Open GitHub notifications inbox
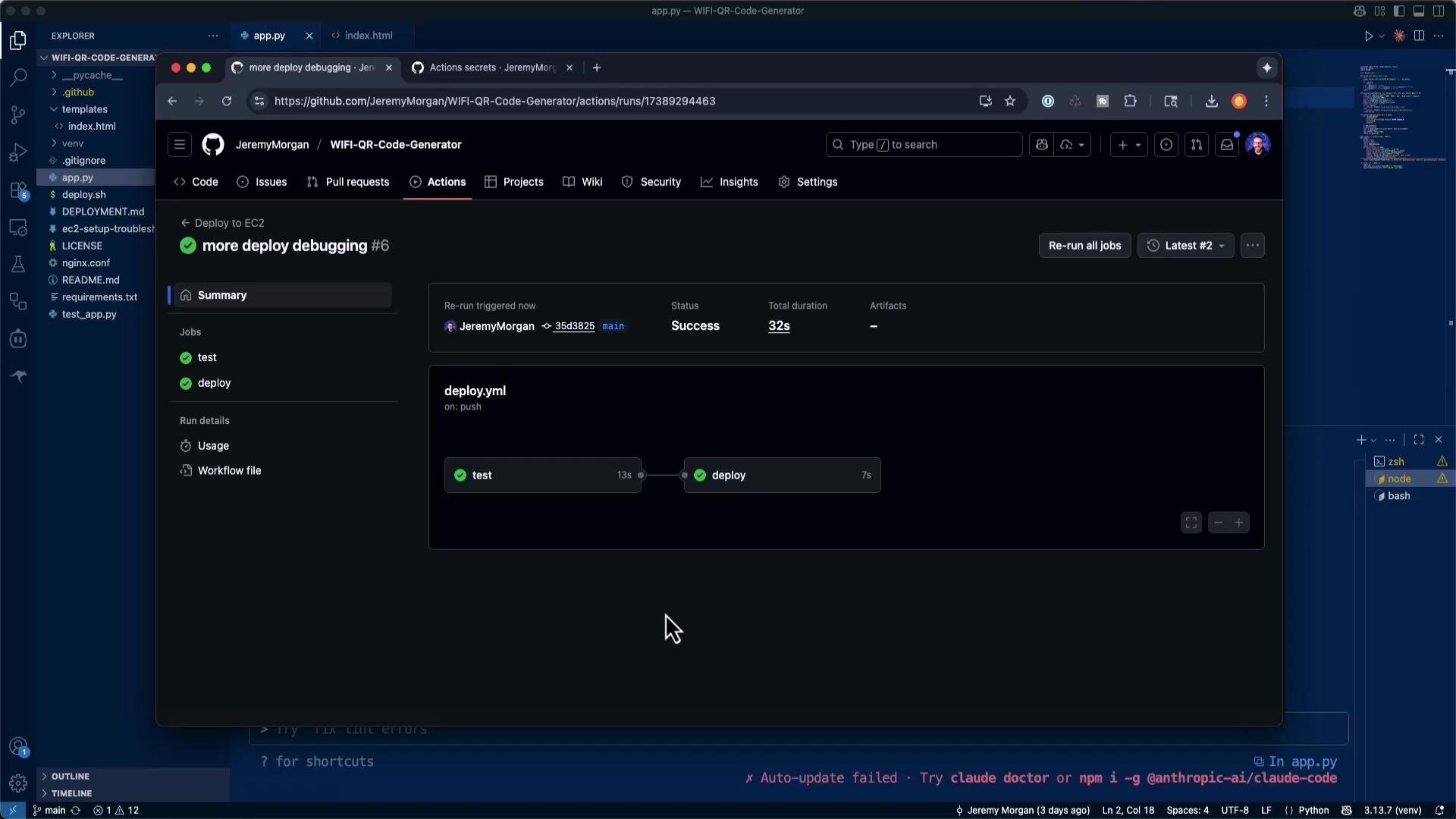Viewport: 1456px width, 819px height. [1227, 144]
